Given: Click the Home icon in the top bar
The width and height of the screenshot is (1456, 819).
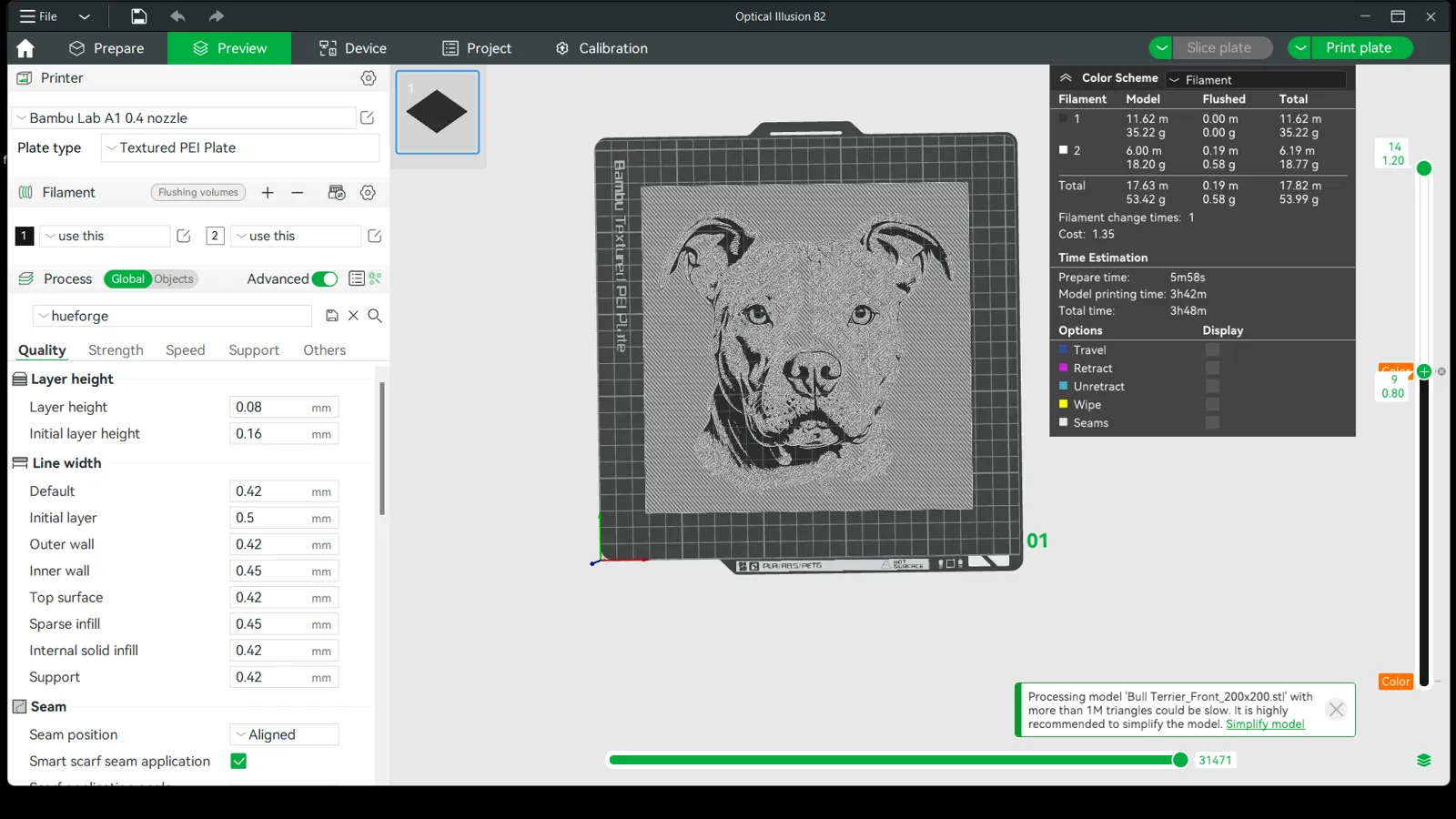Looking at the screenshot, I should coord(25,48).
